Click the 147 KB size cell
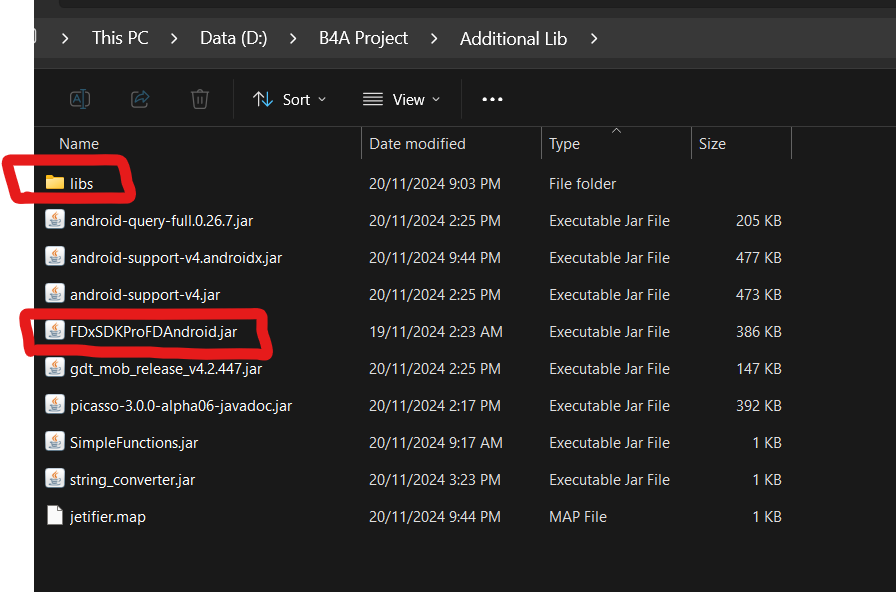 point(758,369)
